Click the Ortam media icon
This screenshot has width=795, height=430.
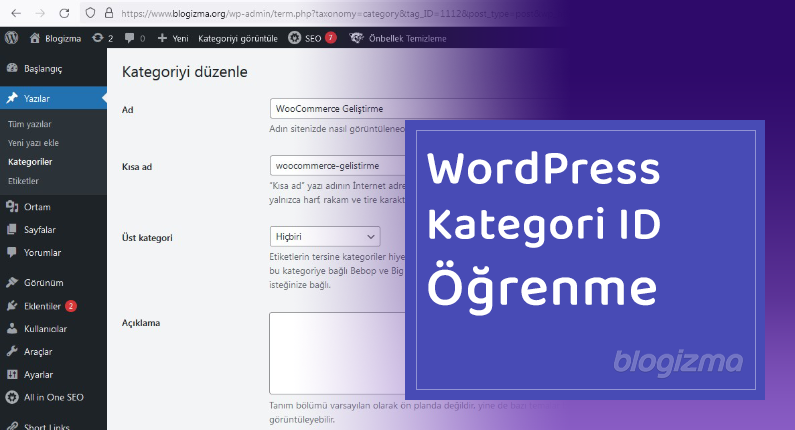click(12, 206)
